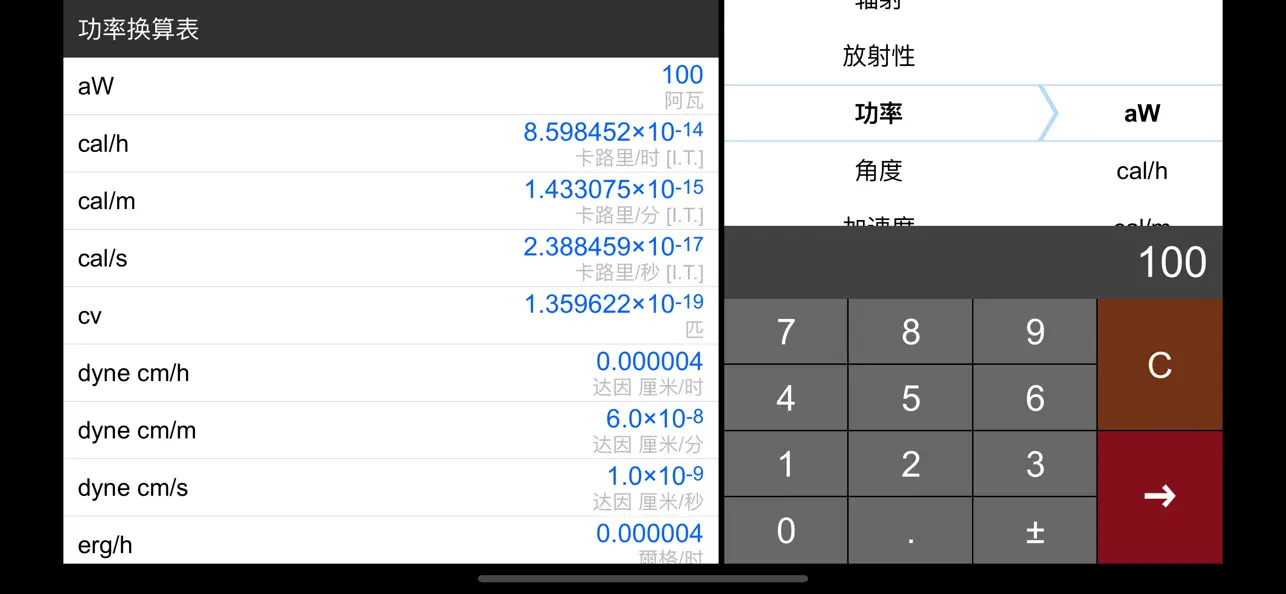Tap the red arrow convert key
The height and width of the screenshot is (594, 1286).
pos(1159,497)
